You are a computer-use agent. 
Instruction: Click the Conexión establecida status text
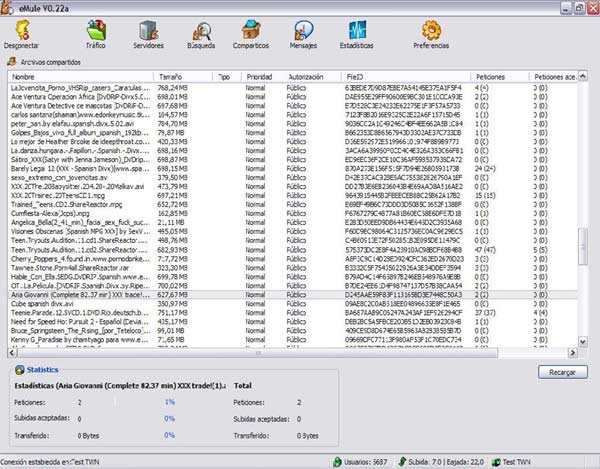pyautogui.click(x=50, y=462)
